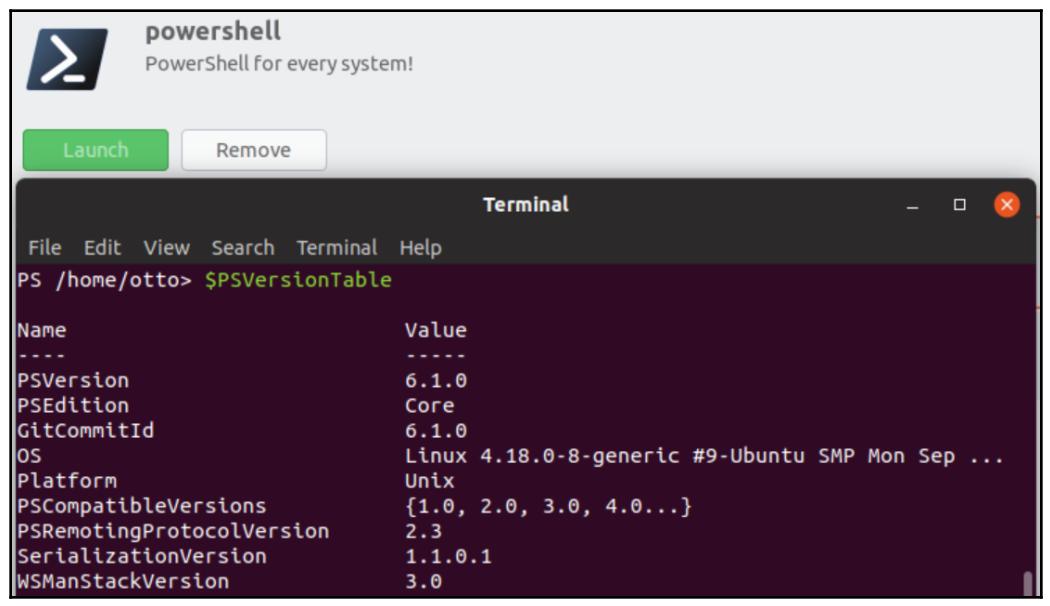Open the Help menu in Terminal

coord(421,248)
